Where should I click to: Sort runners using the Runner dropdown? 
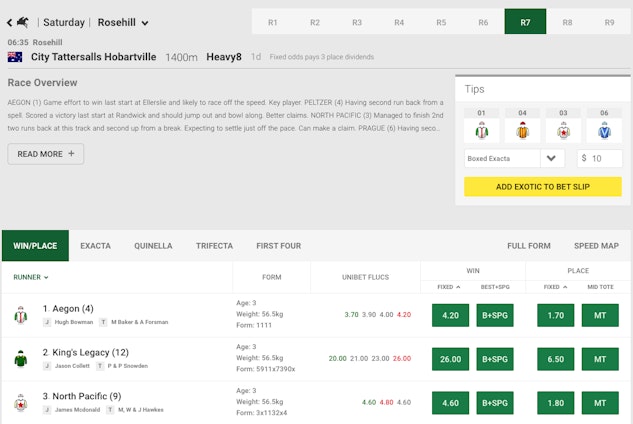point(31,277)
